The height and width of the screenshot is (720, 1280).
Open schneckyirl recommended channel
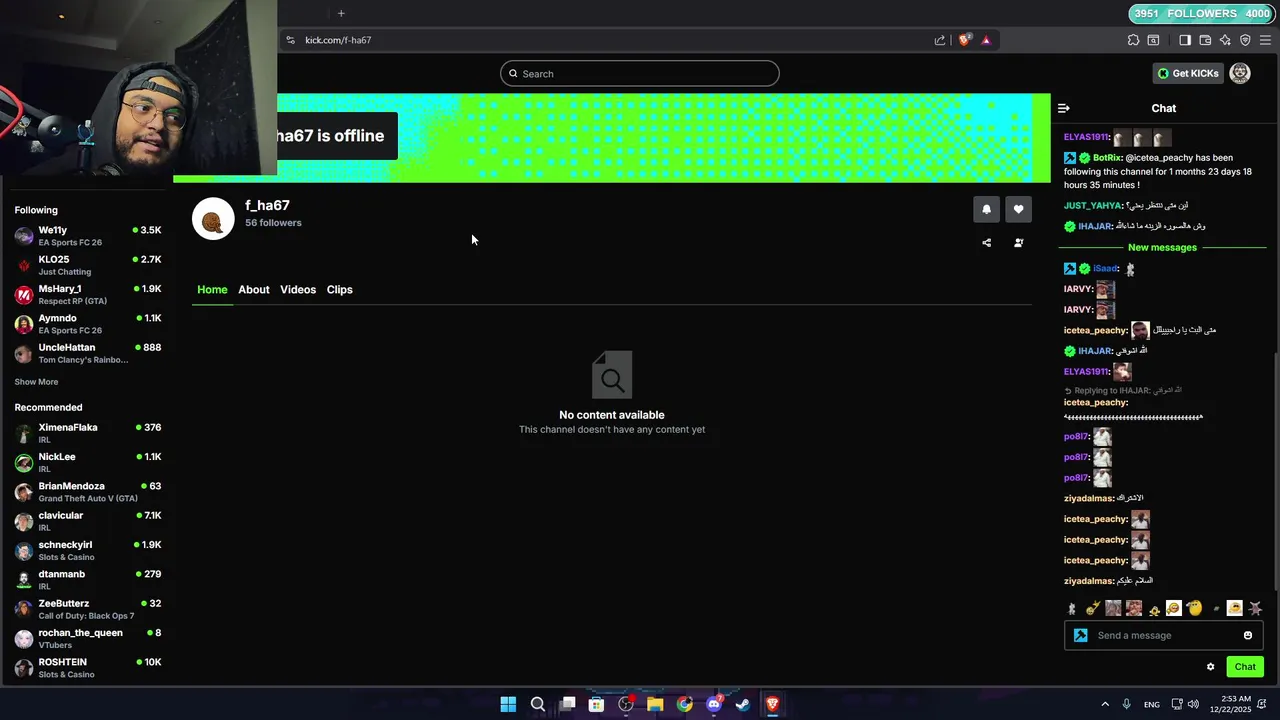point(88,550)
